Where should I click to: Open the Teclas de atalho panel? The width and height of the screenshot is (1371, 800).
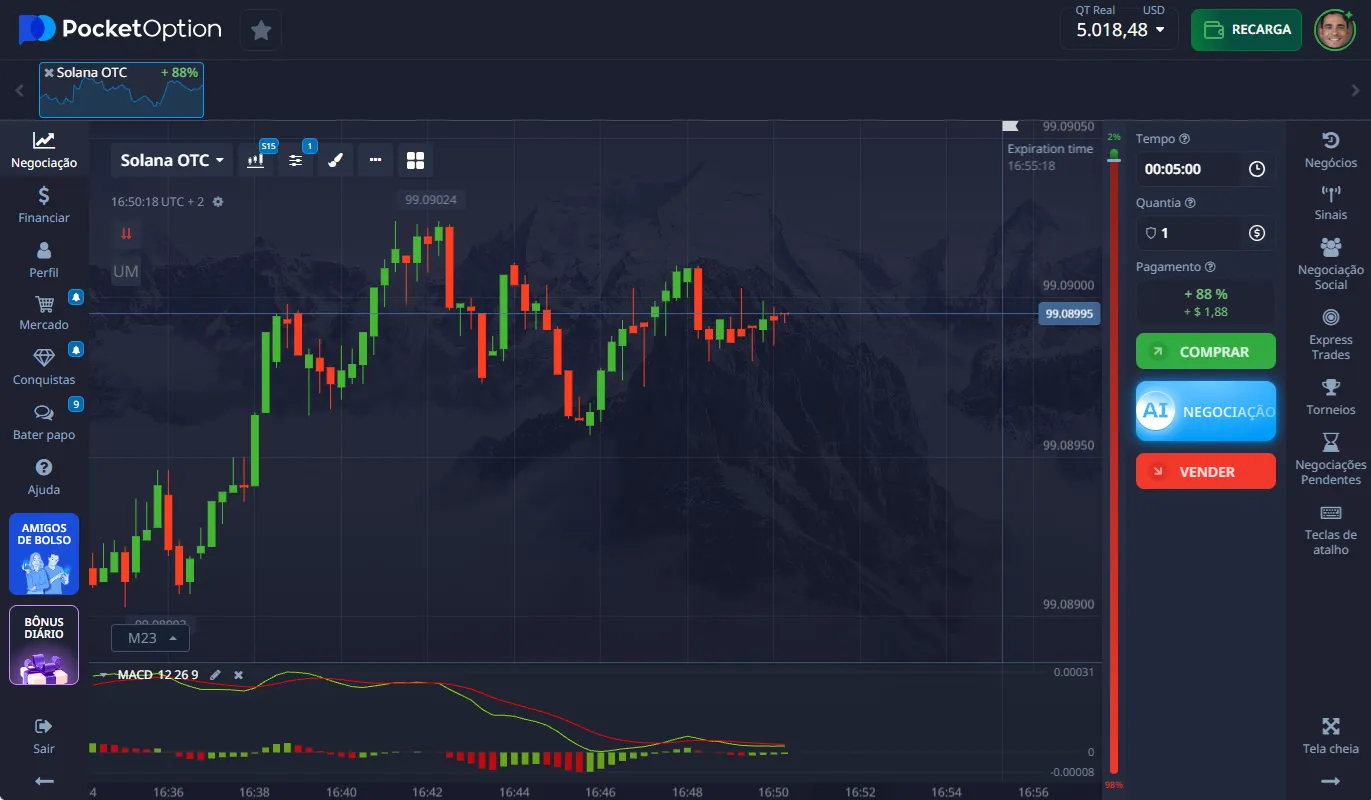[1331, 529]
